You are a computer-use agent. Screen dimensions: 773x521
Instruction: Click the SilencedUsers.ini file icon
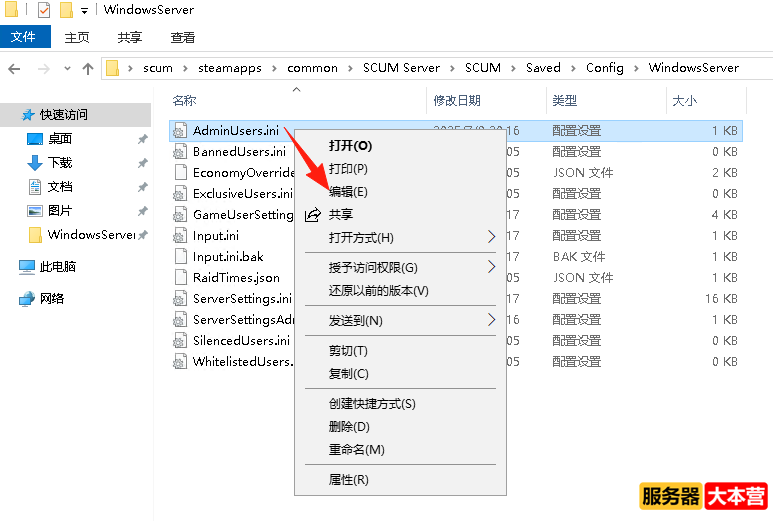pos(180,341)
